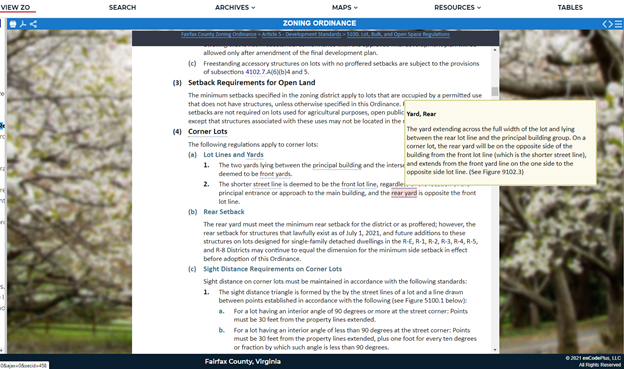Expand the Archives dropdown menu
The image size is (624, 369).
235,8
